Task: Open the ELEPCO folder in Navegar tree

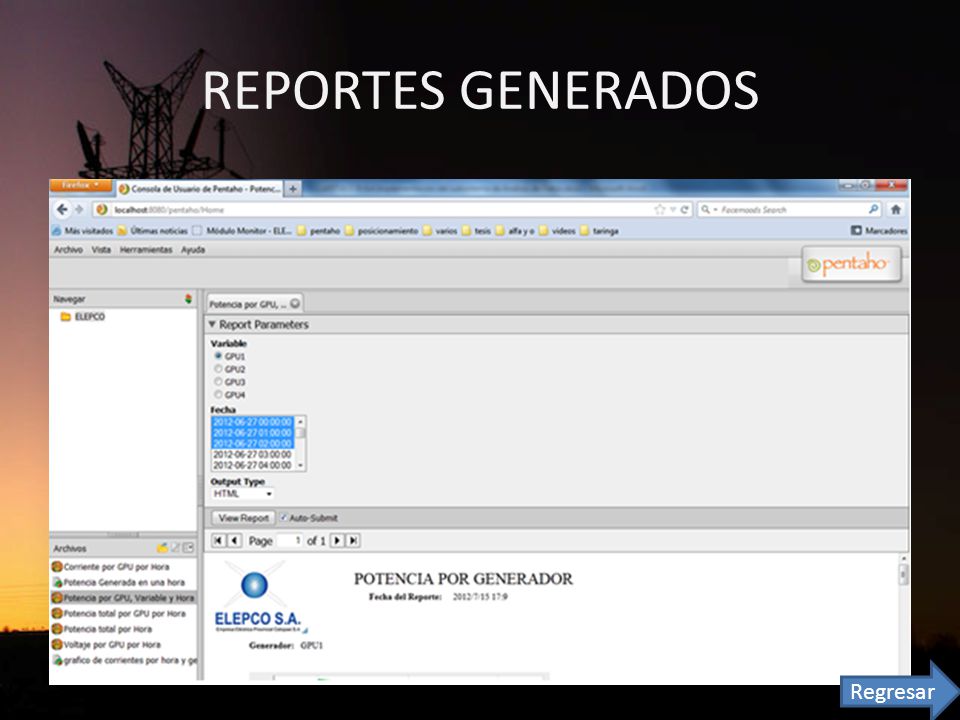Action: click(x=83, y=317)
